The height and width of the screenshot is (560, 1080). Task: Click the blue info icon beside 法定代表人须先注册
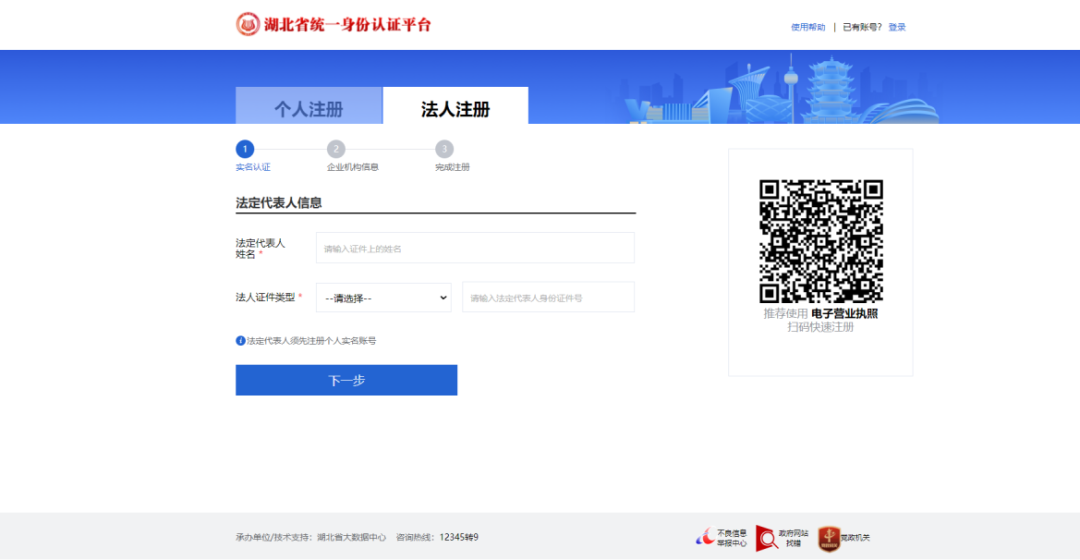point(240,341)
